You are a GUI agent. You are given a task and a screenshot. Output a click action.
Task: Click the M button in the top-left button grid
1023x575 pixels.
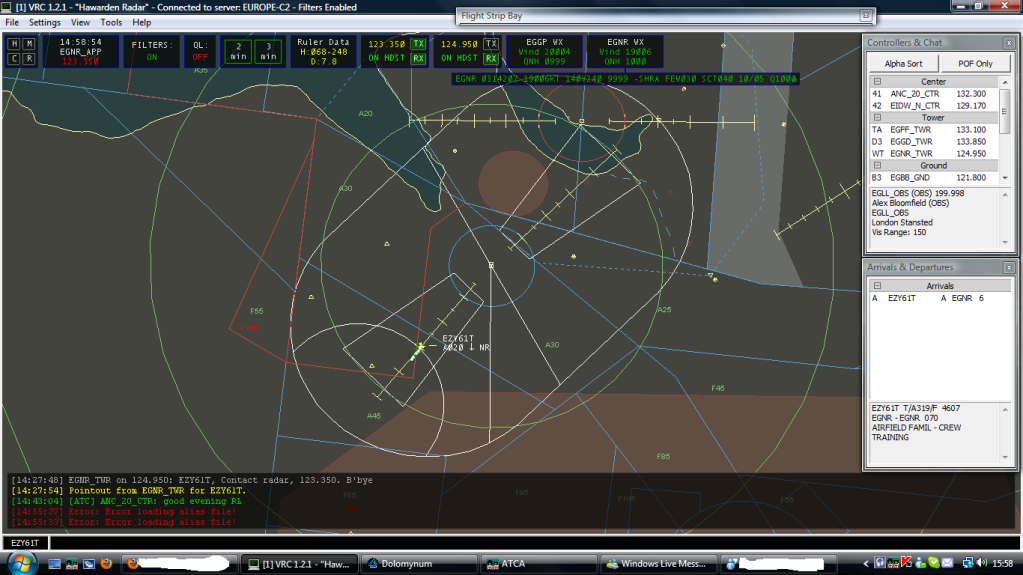point(29,44)
